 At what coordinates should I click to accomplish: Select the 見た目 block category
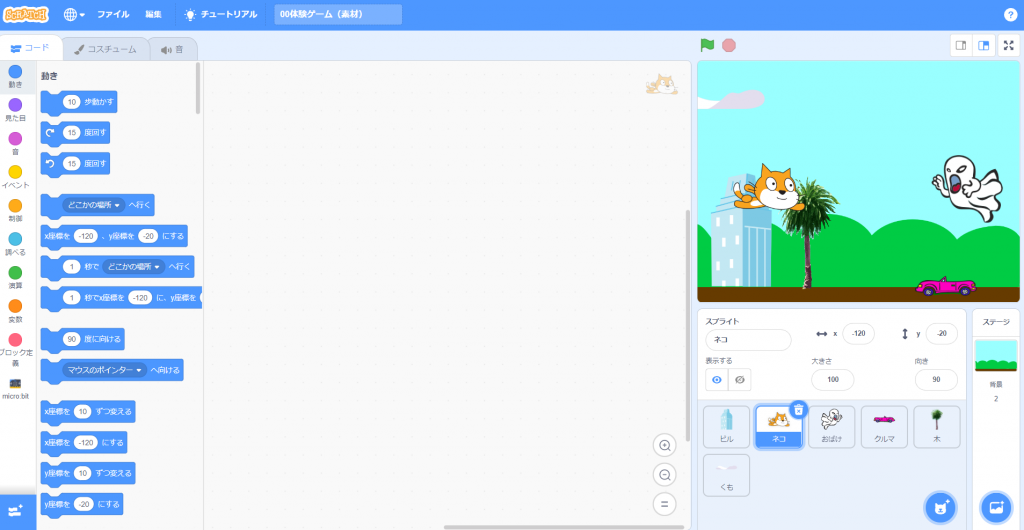[x=15, y=110]
